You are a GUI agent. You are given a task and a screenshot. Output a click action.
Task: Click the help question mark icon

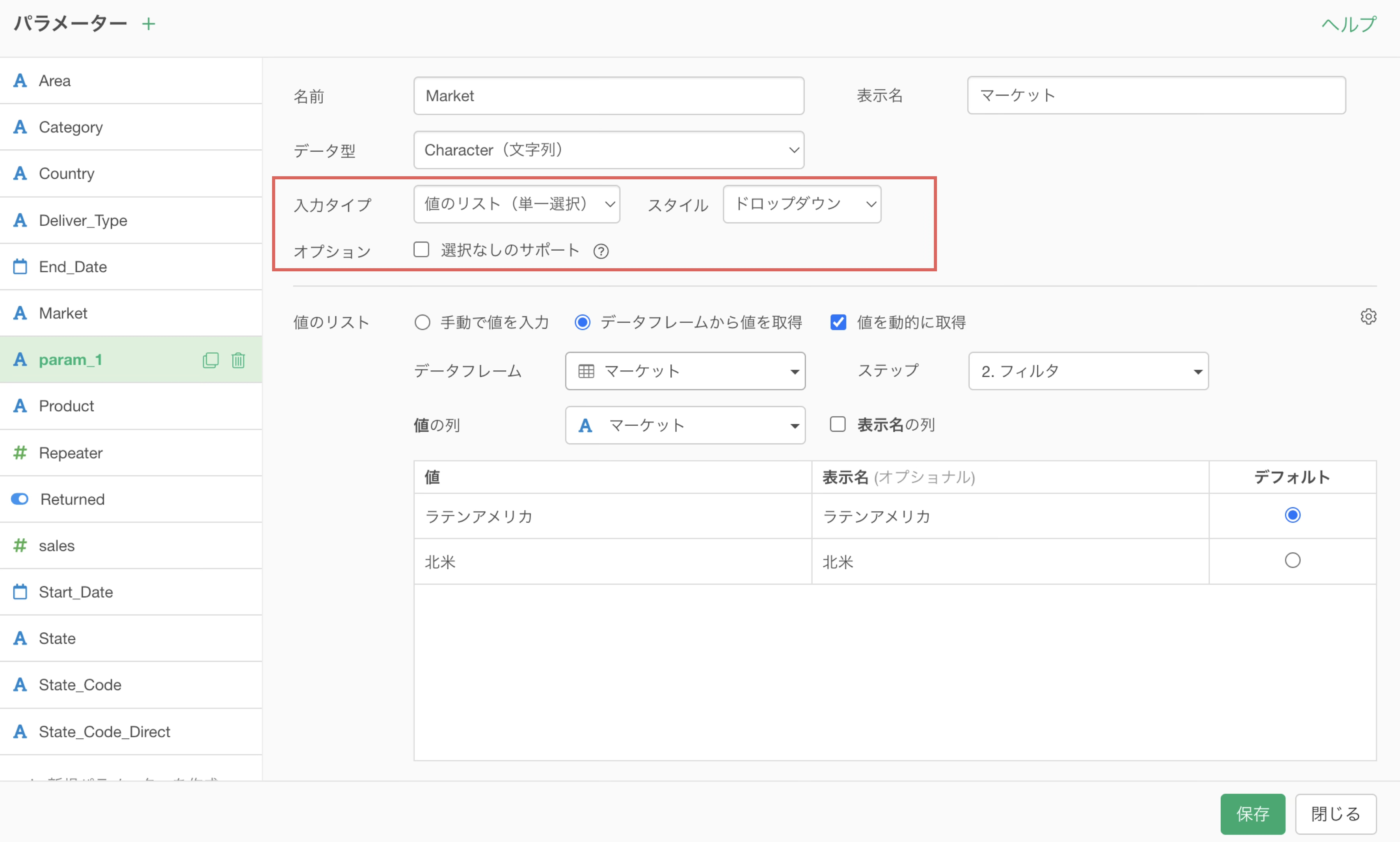coord(601,251)
